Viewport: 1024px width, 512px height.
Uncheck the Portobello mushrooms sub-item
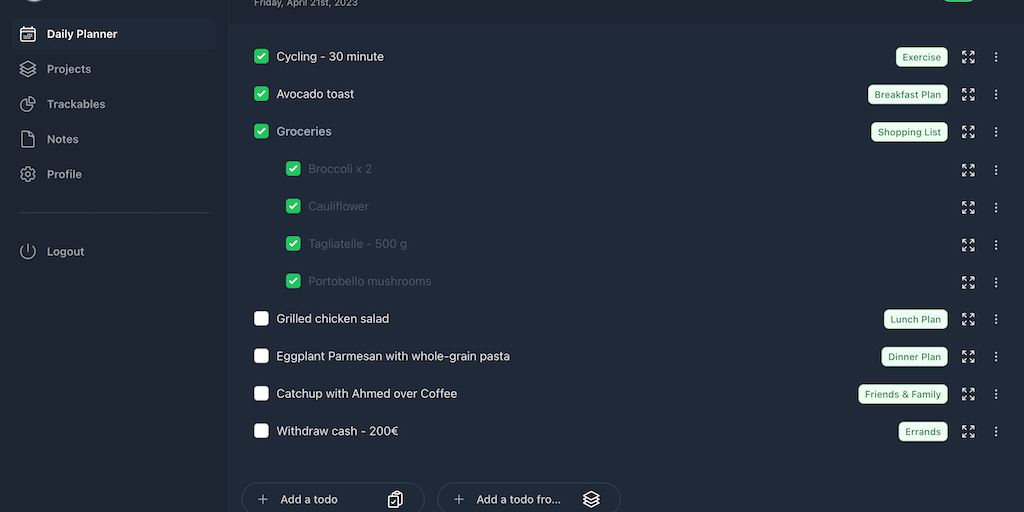[293, 281]
